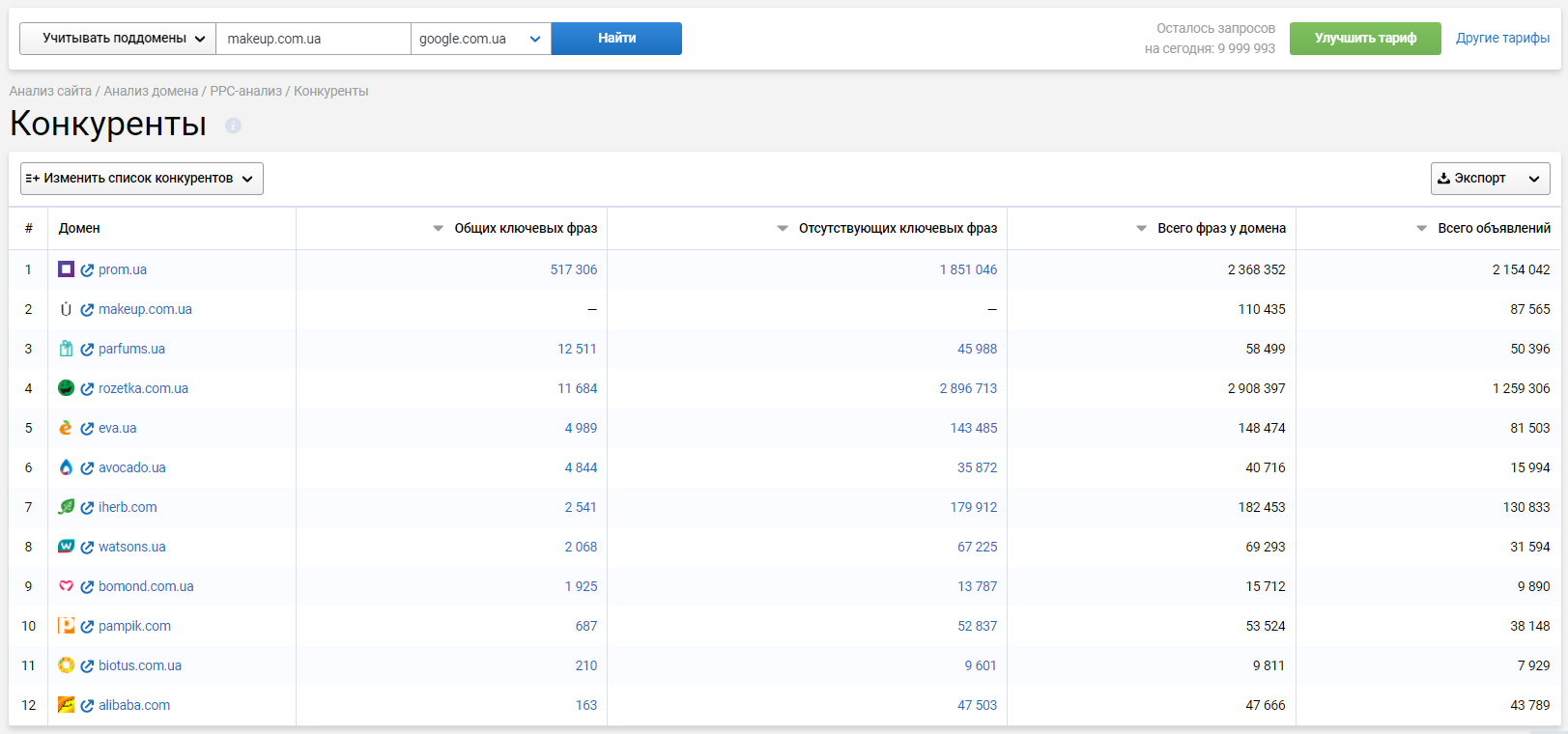Click common phrases value 517 306

click(574, 269)
